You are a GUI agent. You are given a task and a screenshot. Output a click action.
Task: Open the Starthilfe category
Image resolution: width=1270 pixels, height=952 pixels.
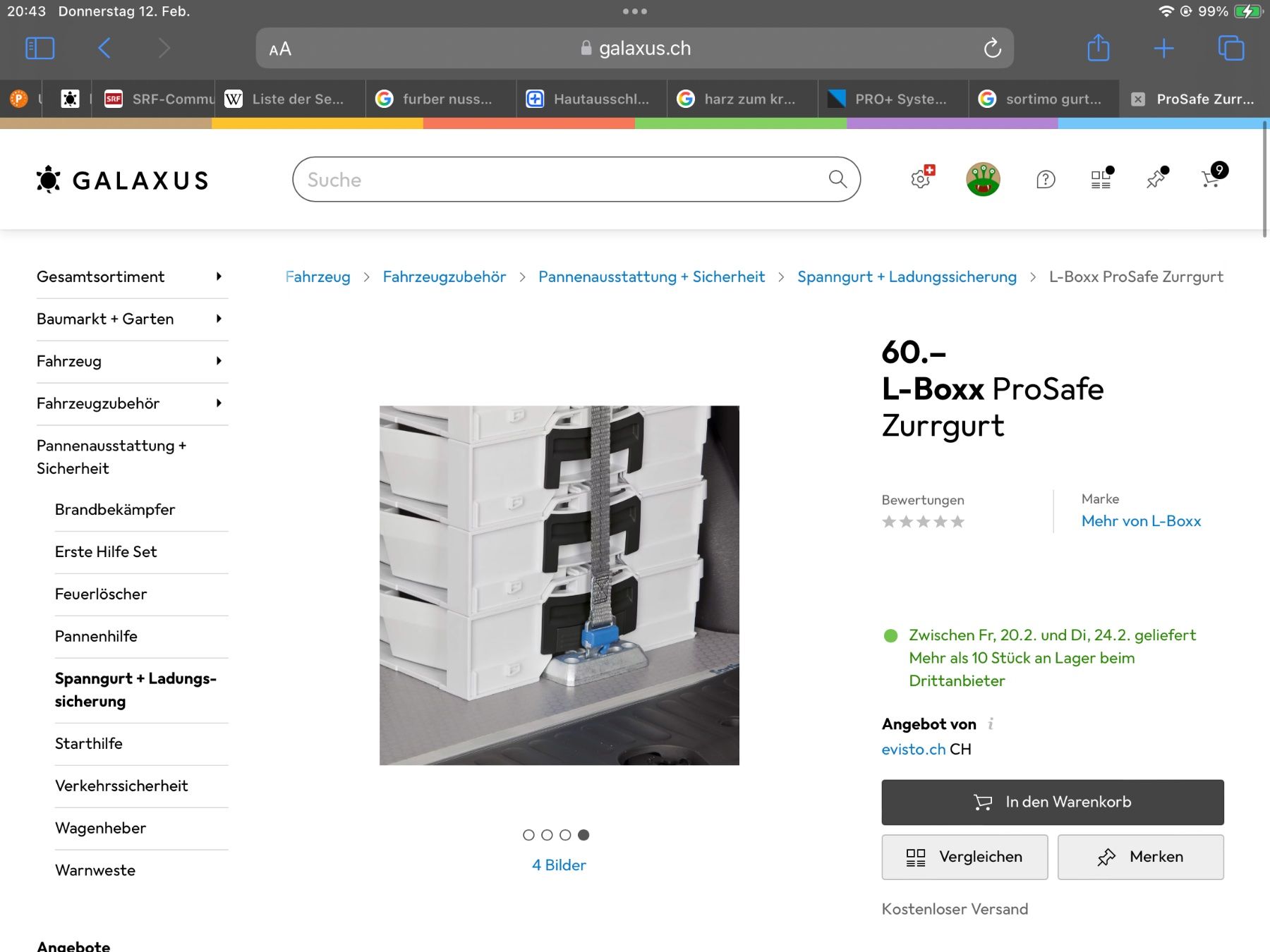(89, 743)
